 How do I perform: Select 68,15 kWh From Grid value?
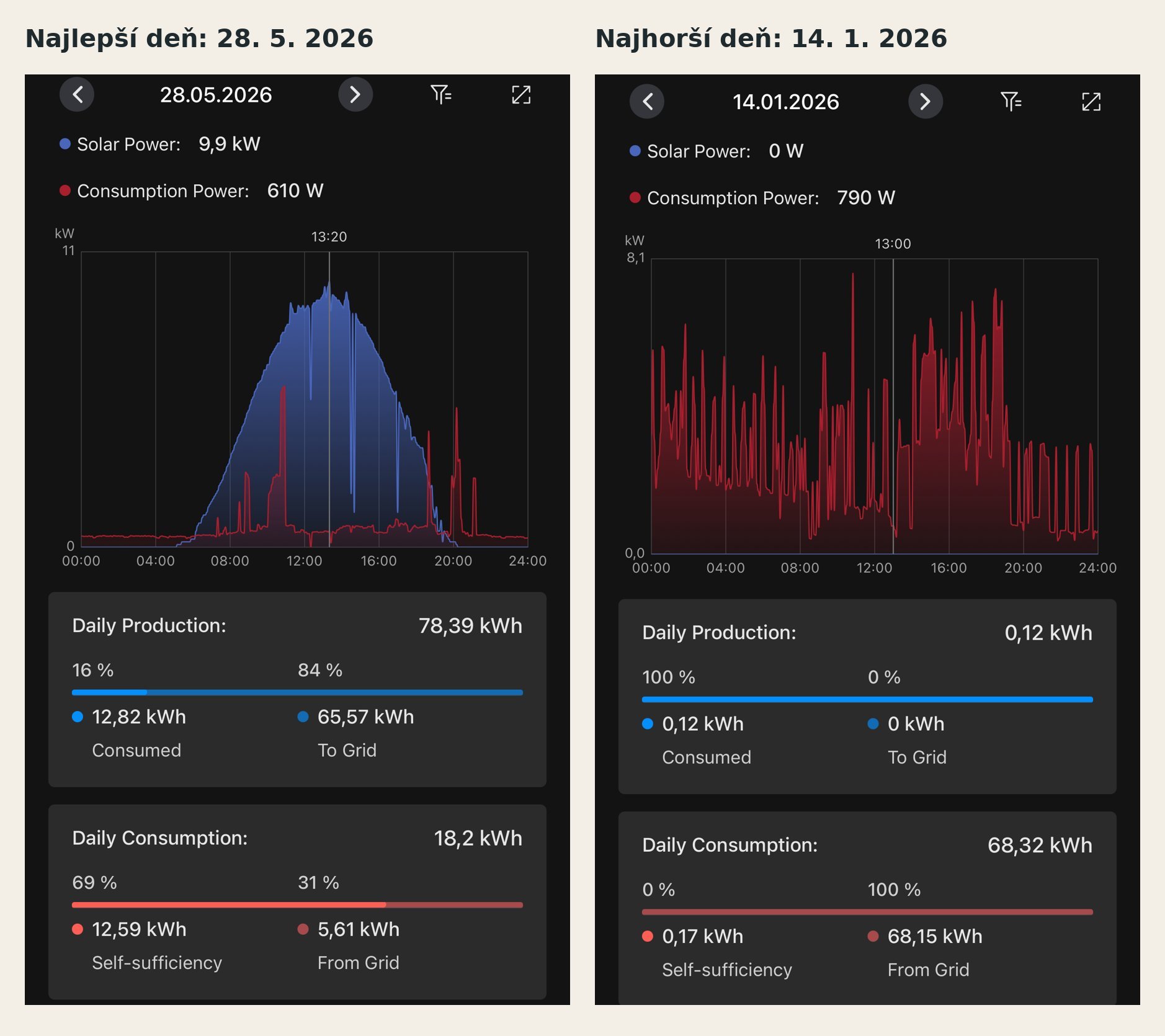point(935,936)
